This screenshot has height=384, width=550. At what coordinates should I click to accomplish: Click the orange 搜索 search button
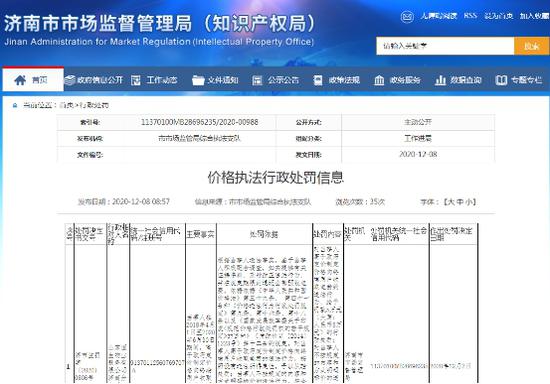(x=531, y=46)
